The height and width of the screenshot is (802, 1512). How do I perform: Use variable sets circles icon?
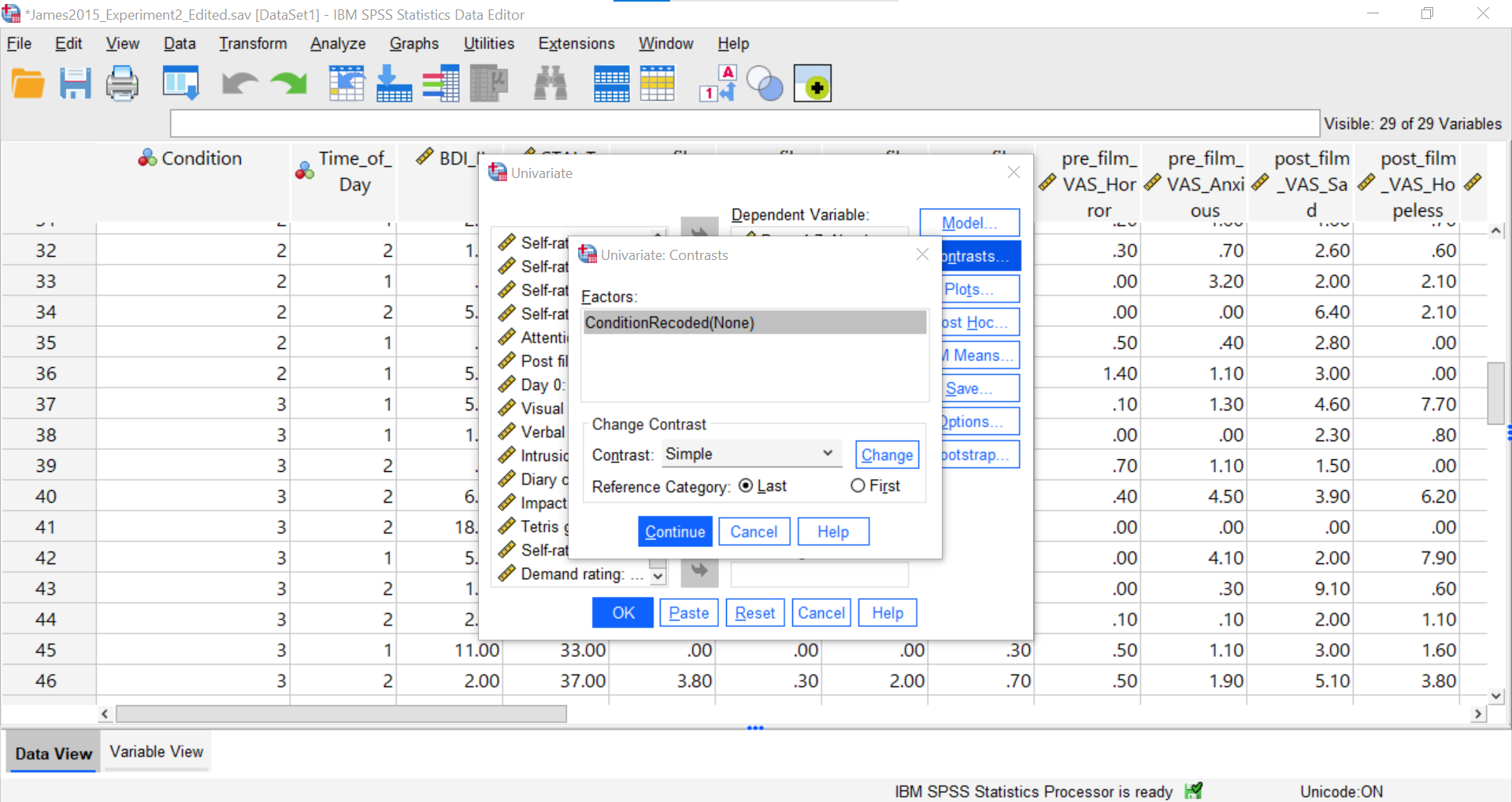coord(765,84)
